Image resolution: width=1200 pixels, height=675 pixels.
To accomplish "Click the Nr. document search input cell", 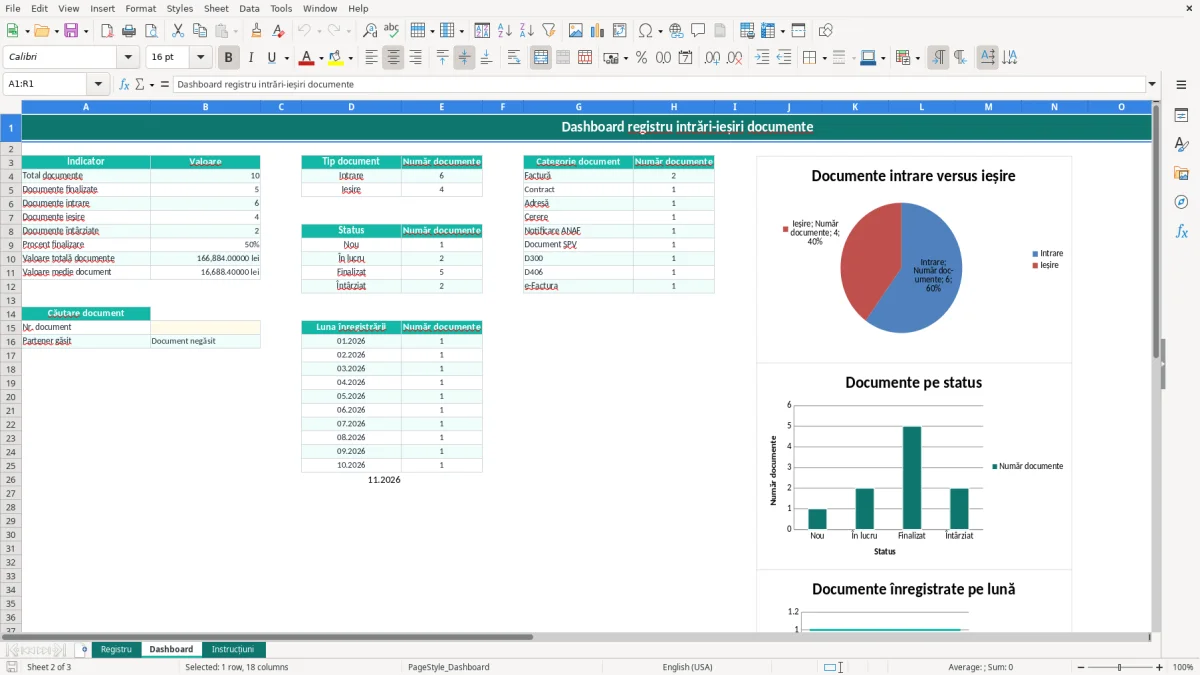I will (x=205, y=327).
